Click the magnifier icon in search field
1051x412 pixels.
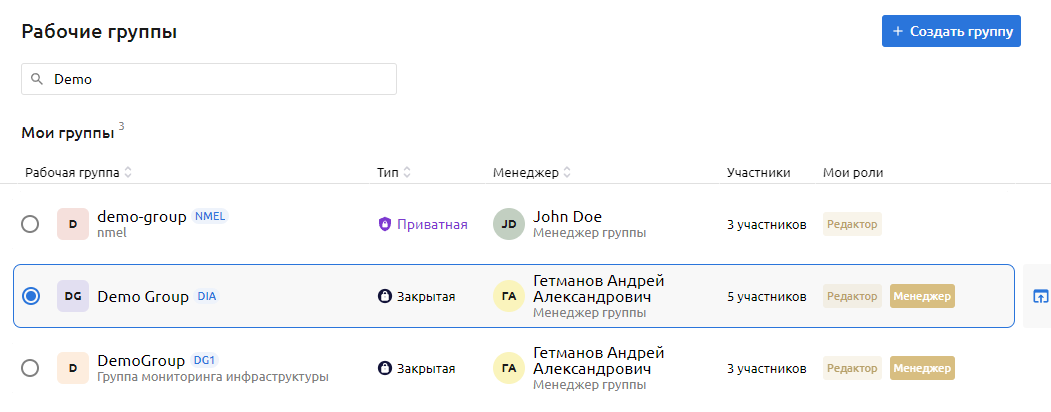coord(37,80)
